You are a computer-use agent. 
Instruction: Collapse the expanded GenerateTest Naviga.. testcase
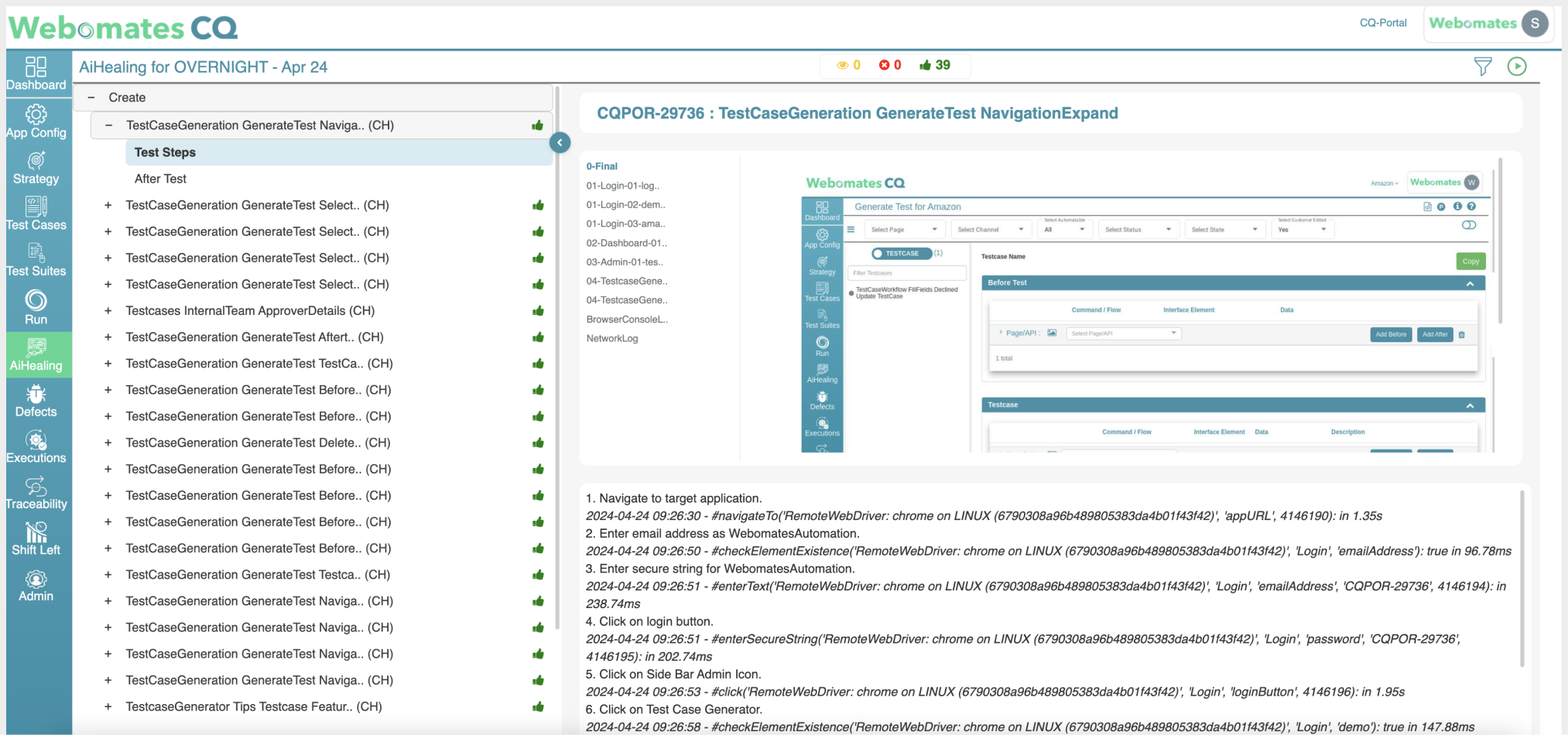point(108,125)
